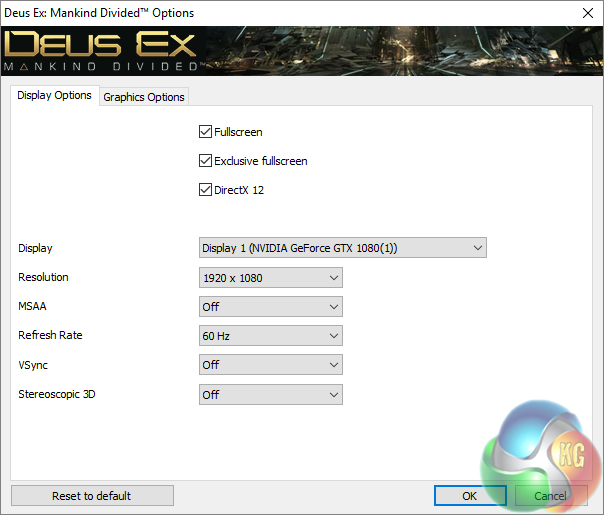Viewport: 604px width, 515px height.
Task: Switch to Graphics Options tab
Action: point(144,97)
